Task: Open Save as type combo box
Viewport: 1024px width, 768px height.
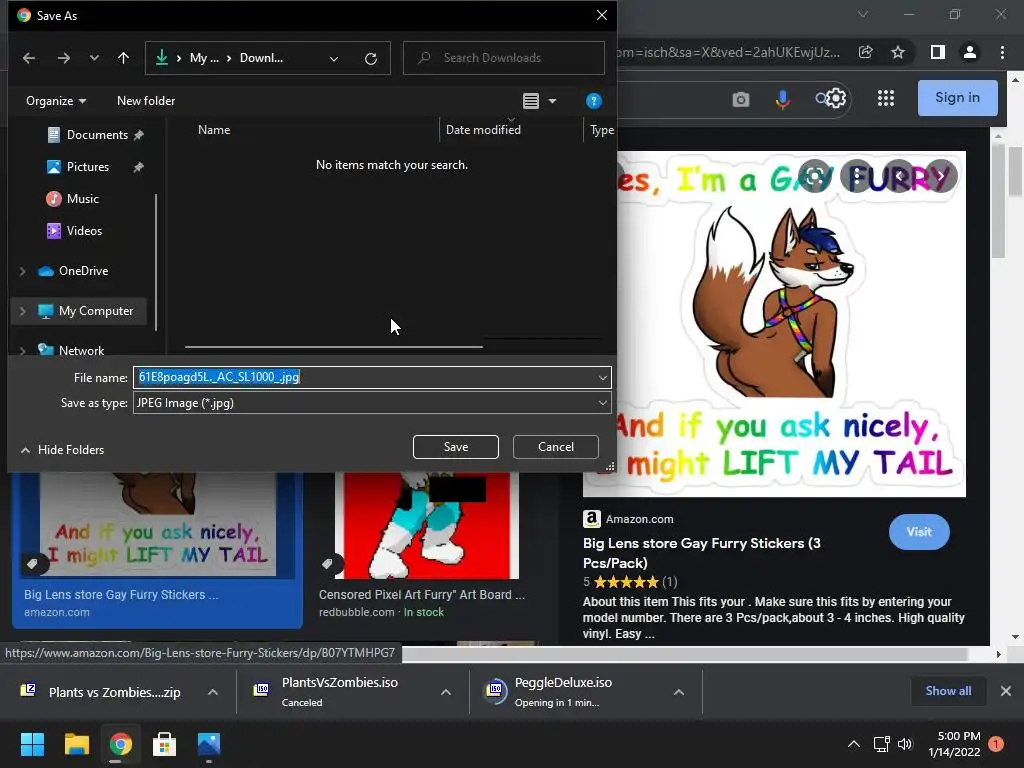Action: 372,403
